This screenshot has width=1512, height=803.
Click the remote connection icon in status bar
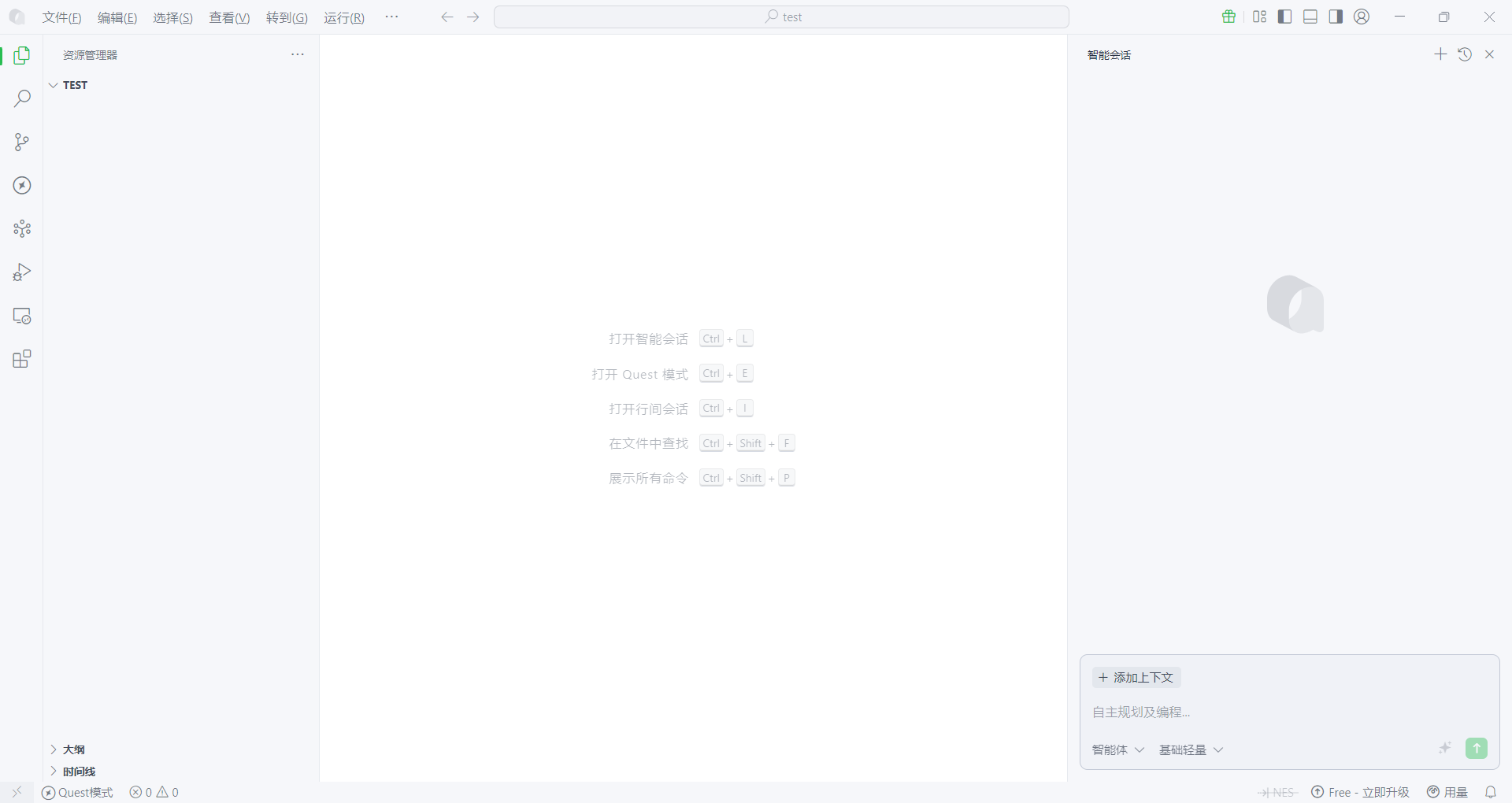coord(17,792)
